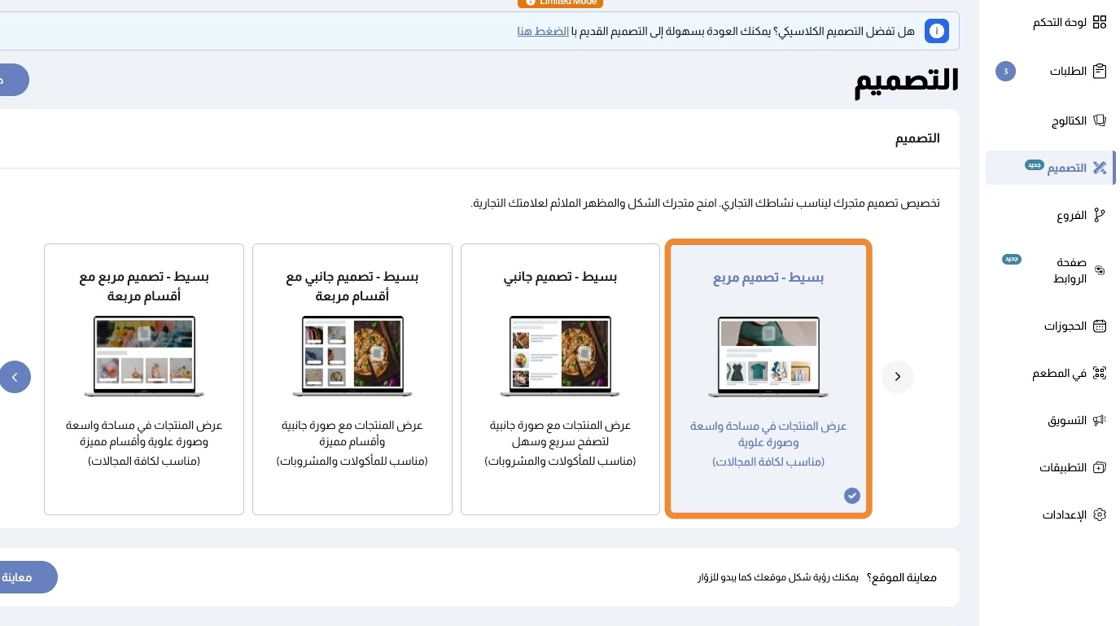This screenshot has height=626, width=1120.
Task: Select the بسيط - تصميم جانبي card title
Action: 560,277
